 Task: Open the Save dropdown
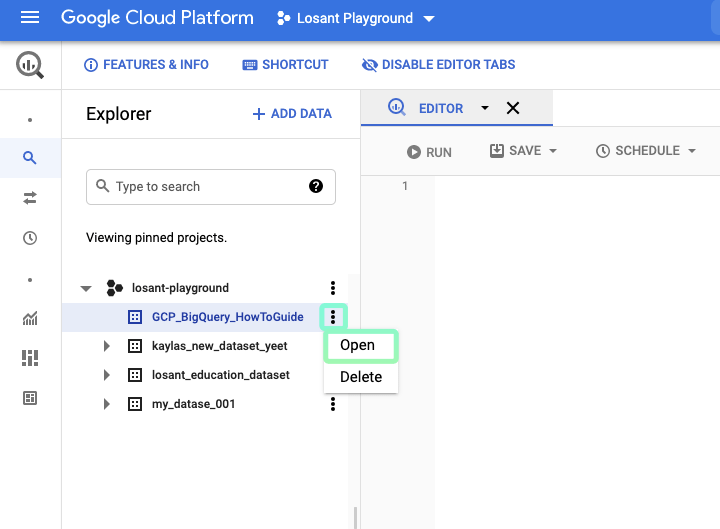(553, 151)
